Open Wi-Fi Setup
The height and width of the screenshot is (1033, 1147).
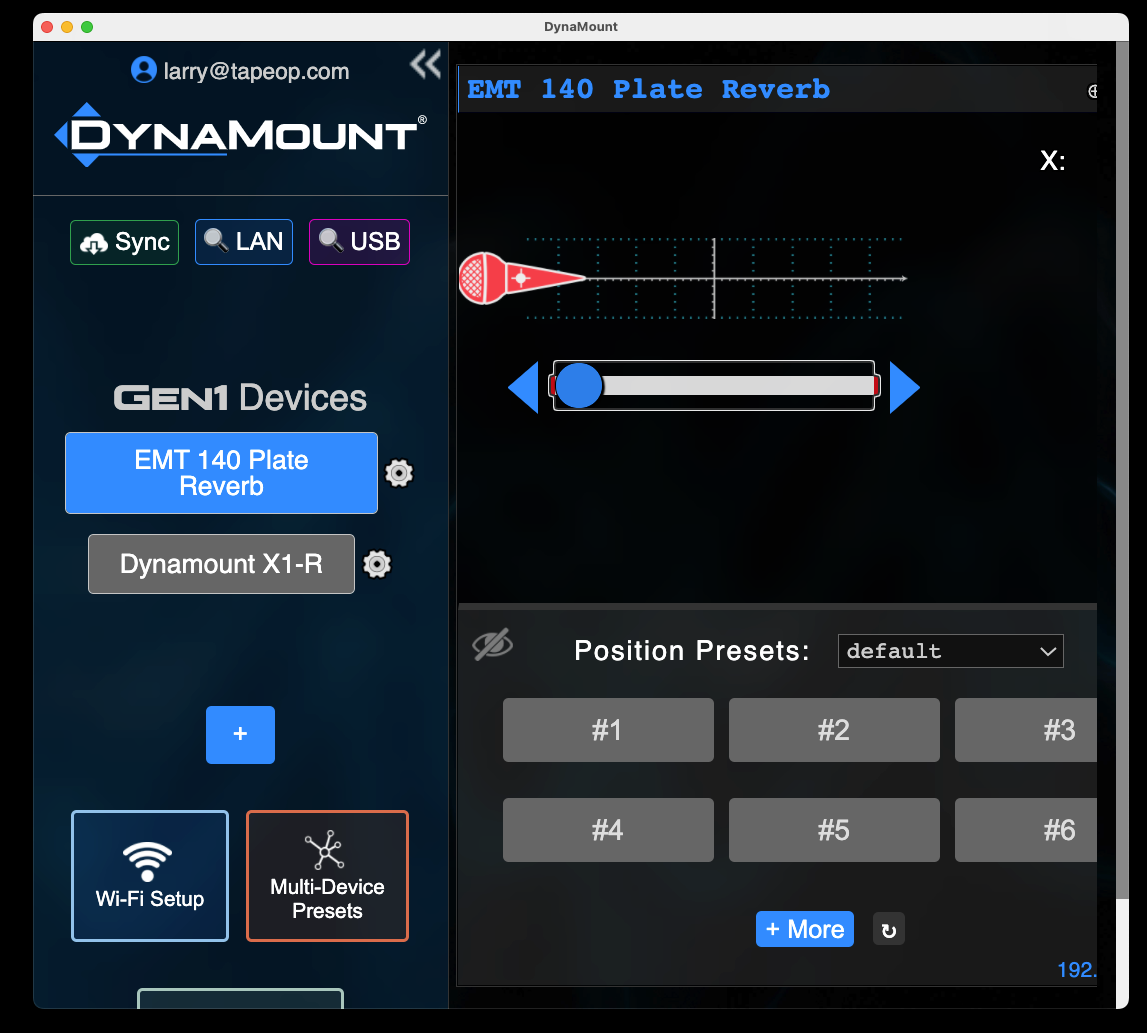(150, 876)
